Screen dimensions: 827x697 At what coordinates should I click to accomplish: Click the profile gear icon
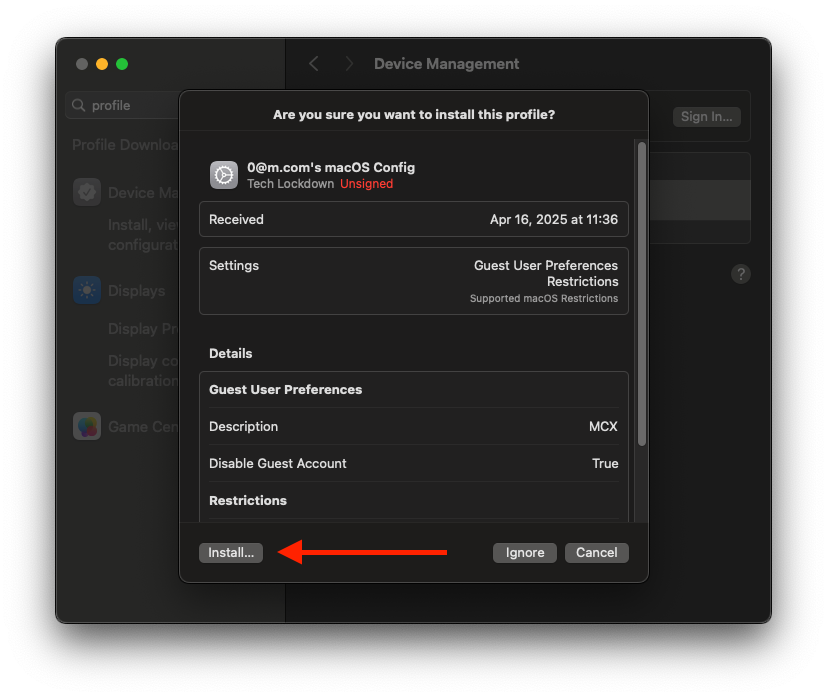(224, 175)
